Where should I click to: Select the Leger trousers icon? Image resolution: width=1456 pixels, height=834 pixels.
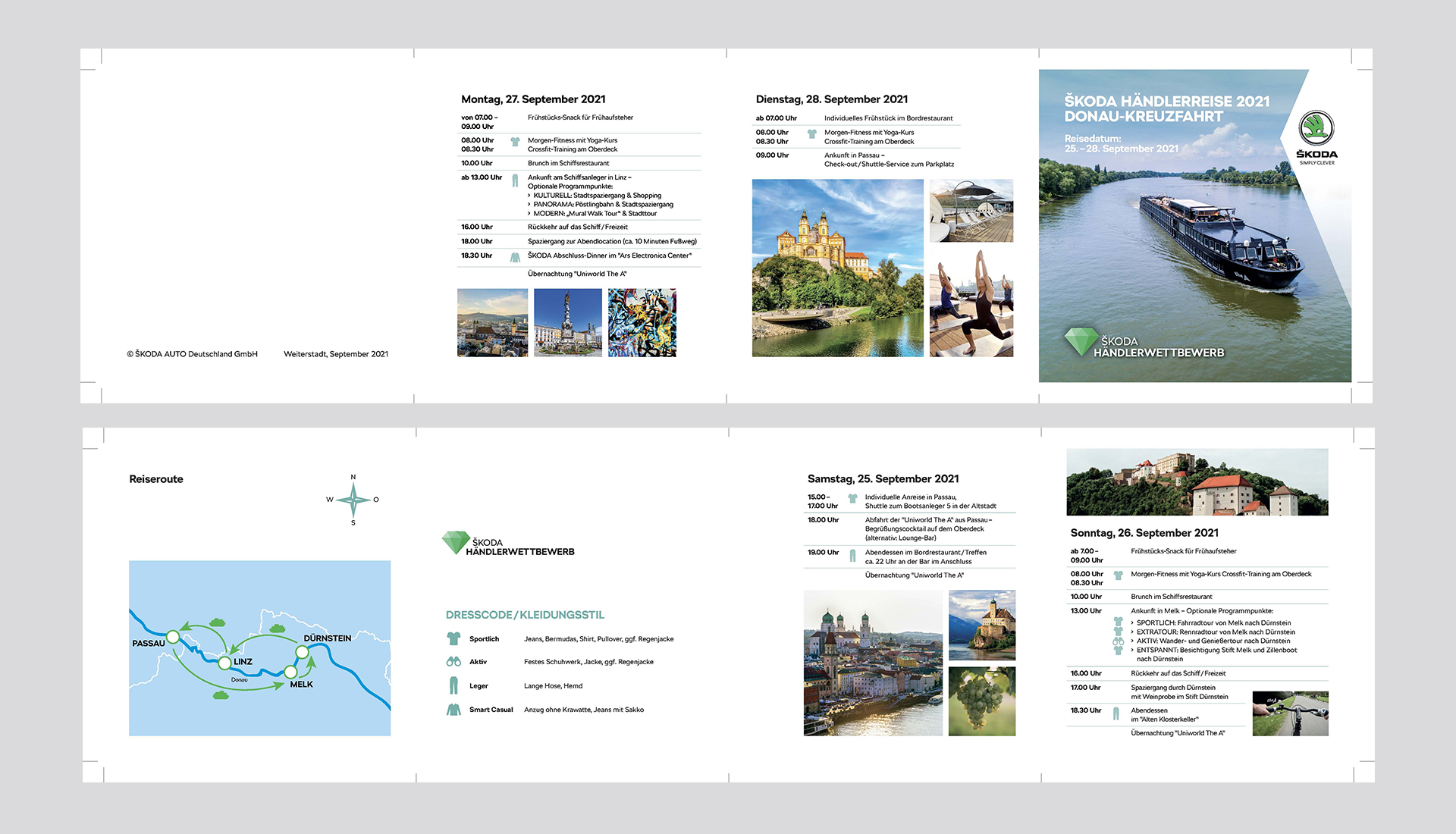click(453, 685)
